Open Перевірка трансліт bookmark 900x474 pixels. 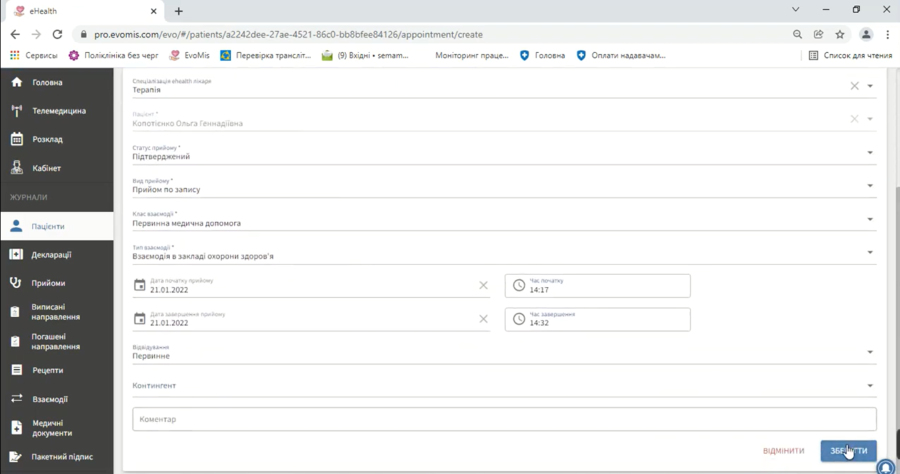[x=265, y=56]
